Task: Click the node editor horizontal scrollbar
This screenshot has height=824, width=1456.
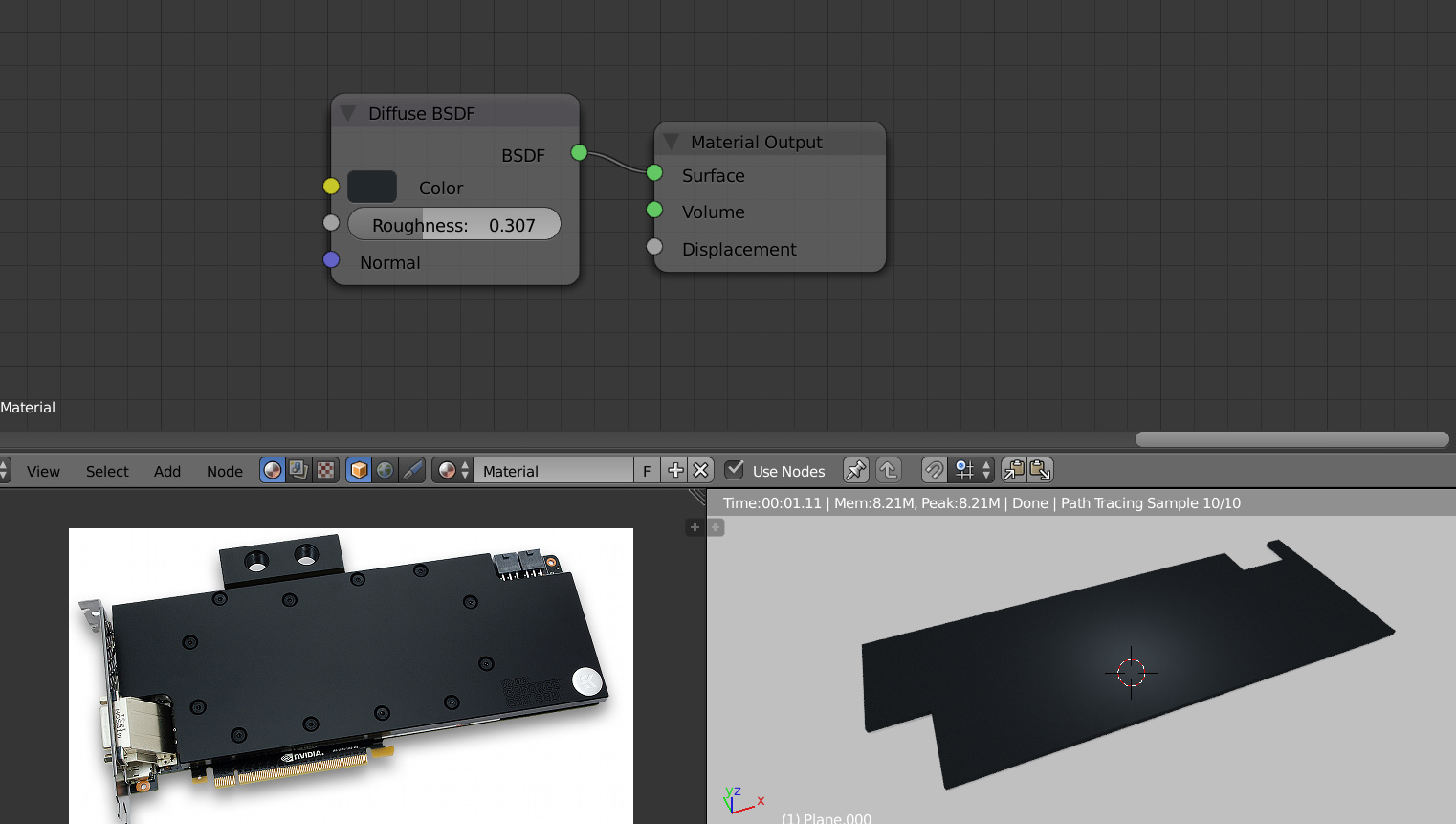Action: tap(1291, 438)
